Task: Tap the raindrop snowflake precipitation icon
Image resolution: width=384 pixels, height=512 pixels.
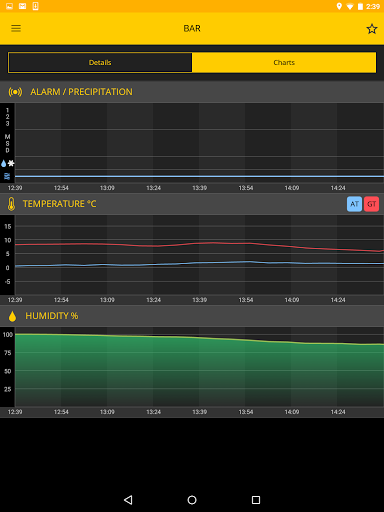Action: pyautogui.click(x=7, y=163)
